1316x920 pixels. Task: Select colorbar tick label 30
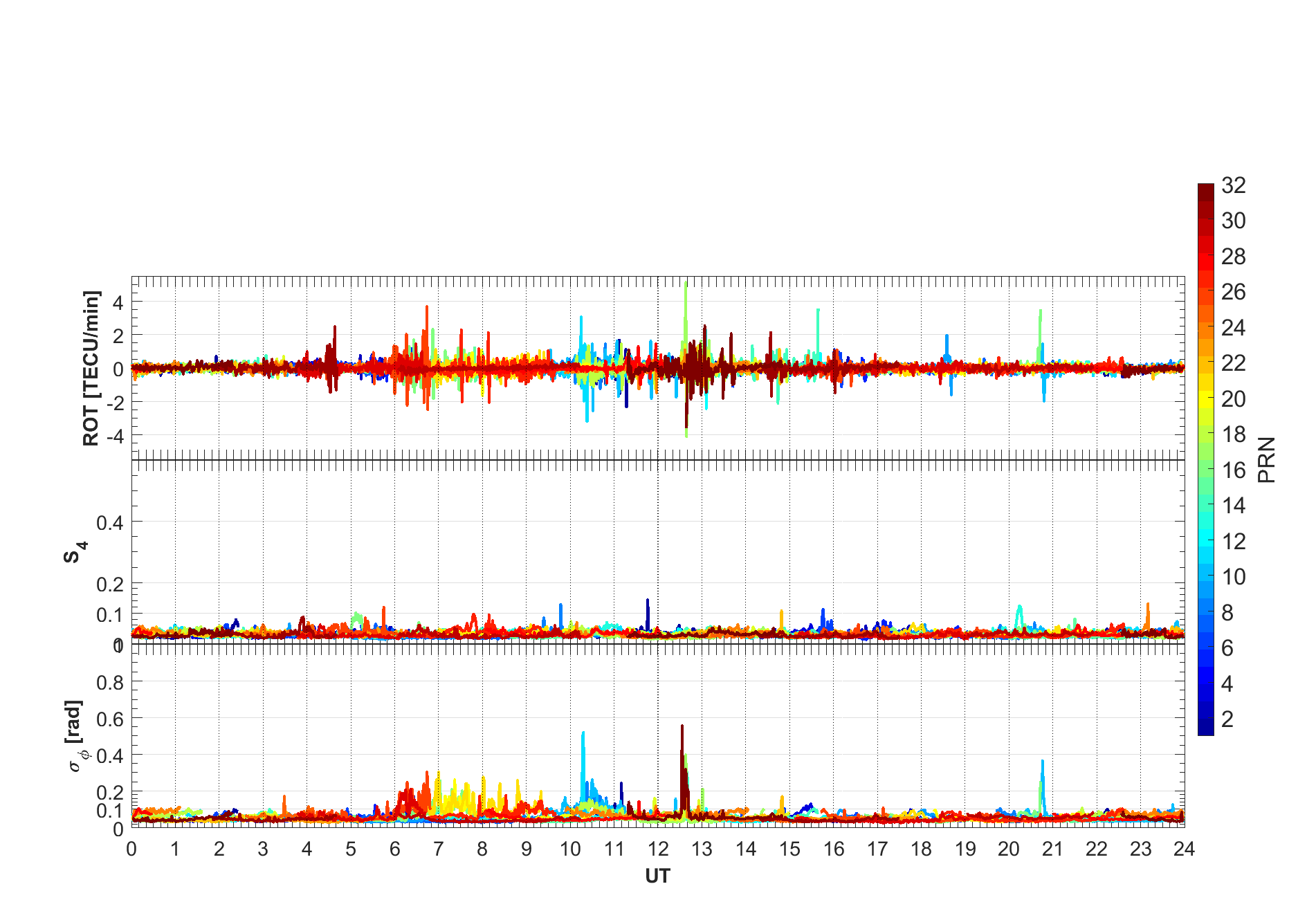pos(1234,221)
